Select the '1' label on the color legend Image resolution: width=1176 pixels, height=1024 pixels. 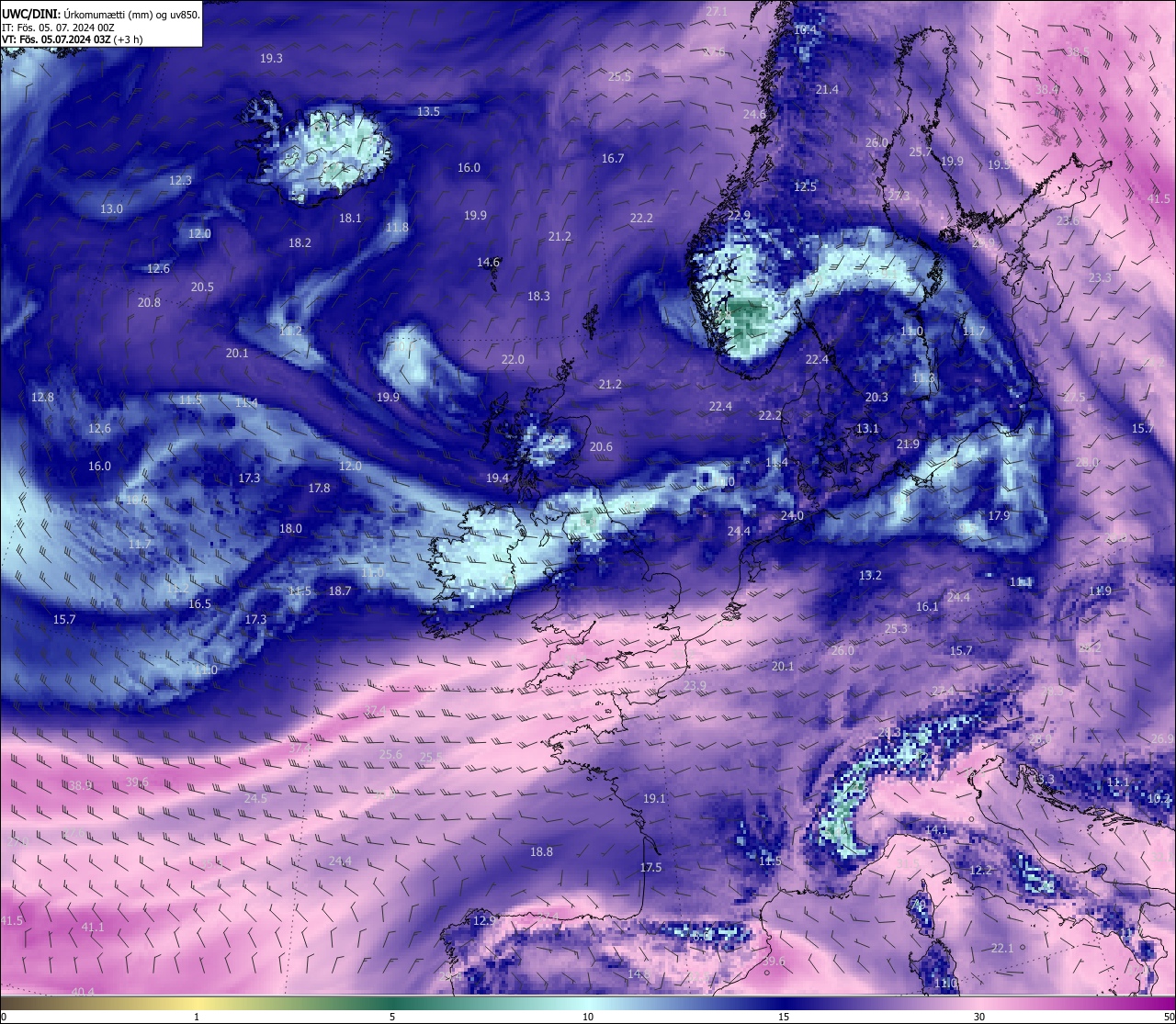[x=197, y=1017]
